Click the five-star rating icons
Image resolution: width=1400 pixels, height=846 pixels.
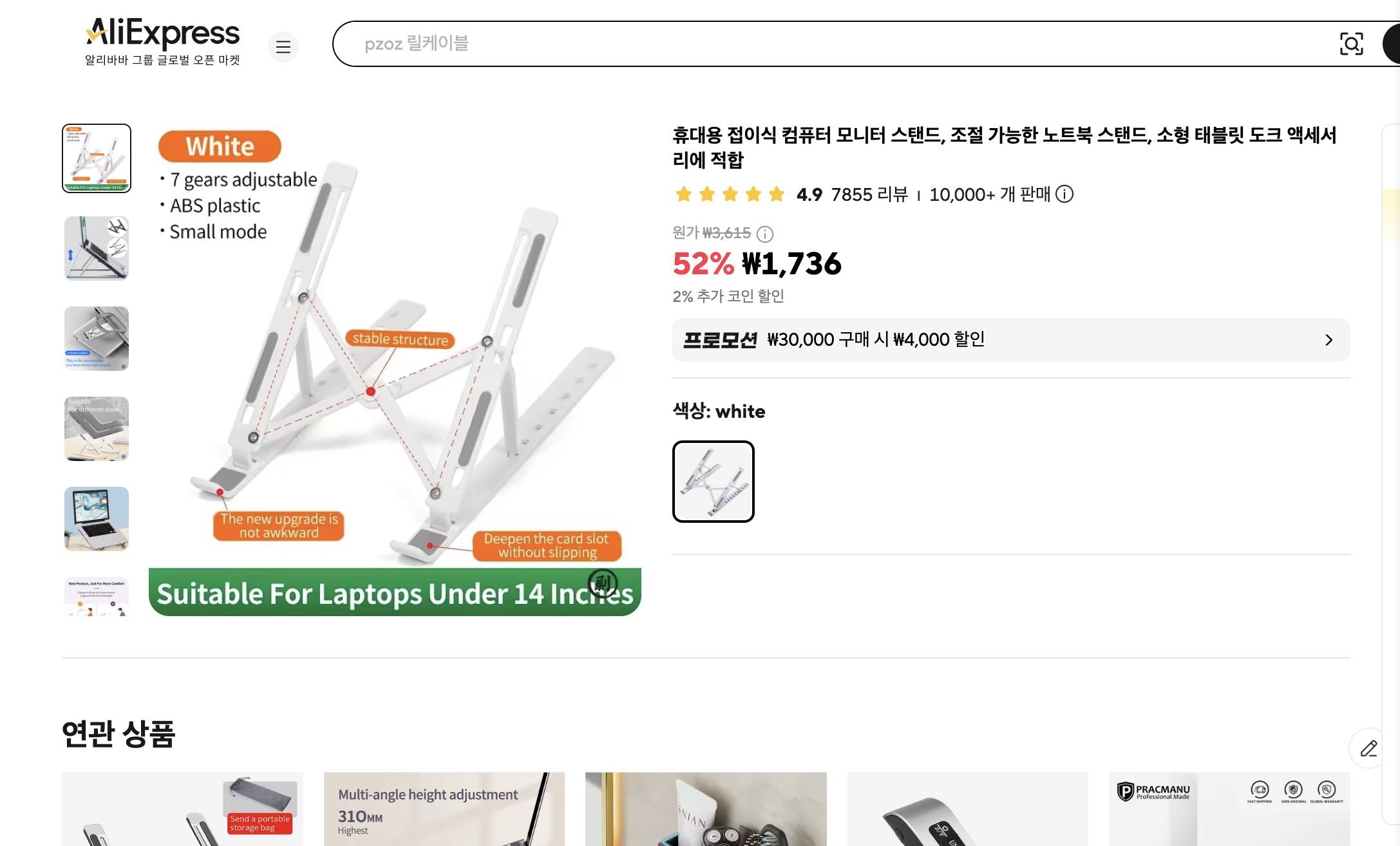coord(730,194)
